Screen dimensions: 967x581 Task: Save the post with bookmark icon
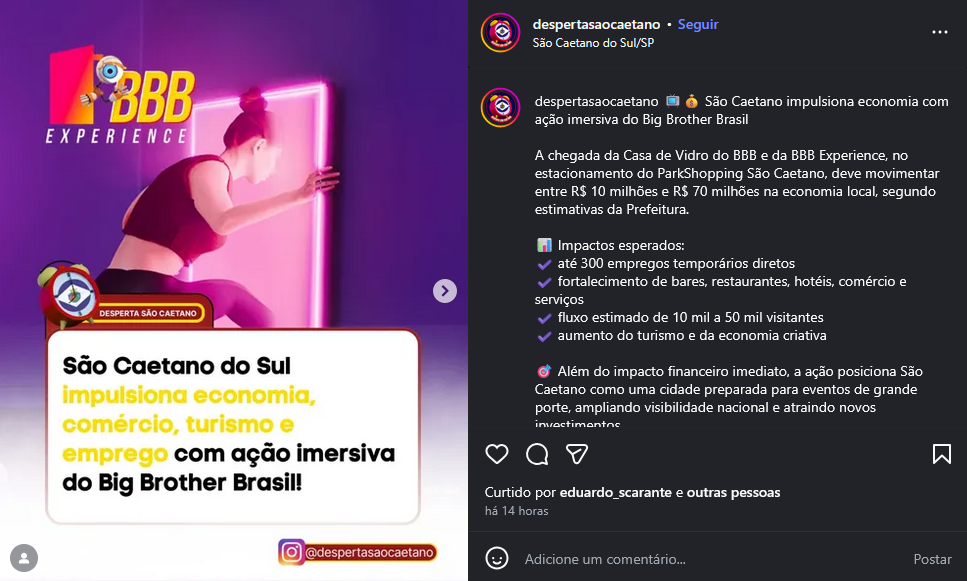pyautogui.click(x=941, y=455)
